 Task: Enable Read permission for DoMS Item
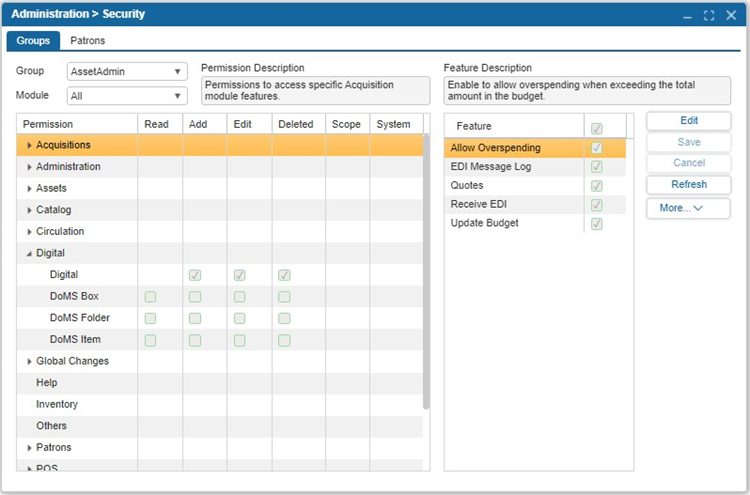pos(150,340)
